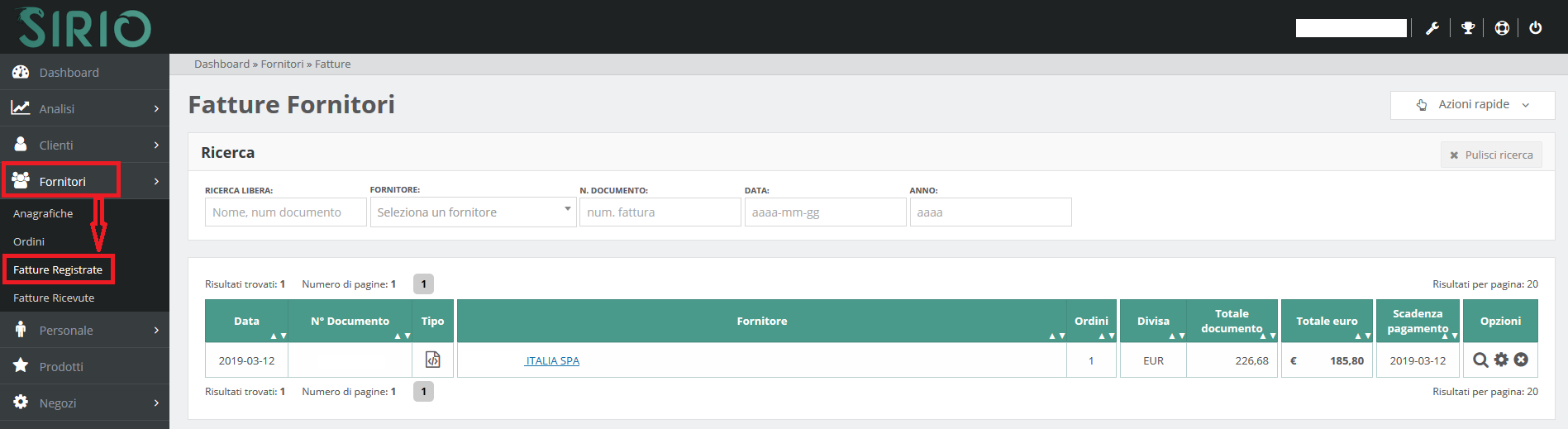Open the Fornitore select dropdown

pyautogui.click(x=473, y=212)
